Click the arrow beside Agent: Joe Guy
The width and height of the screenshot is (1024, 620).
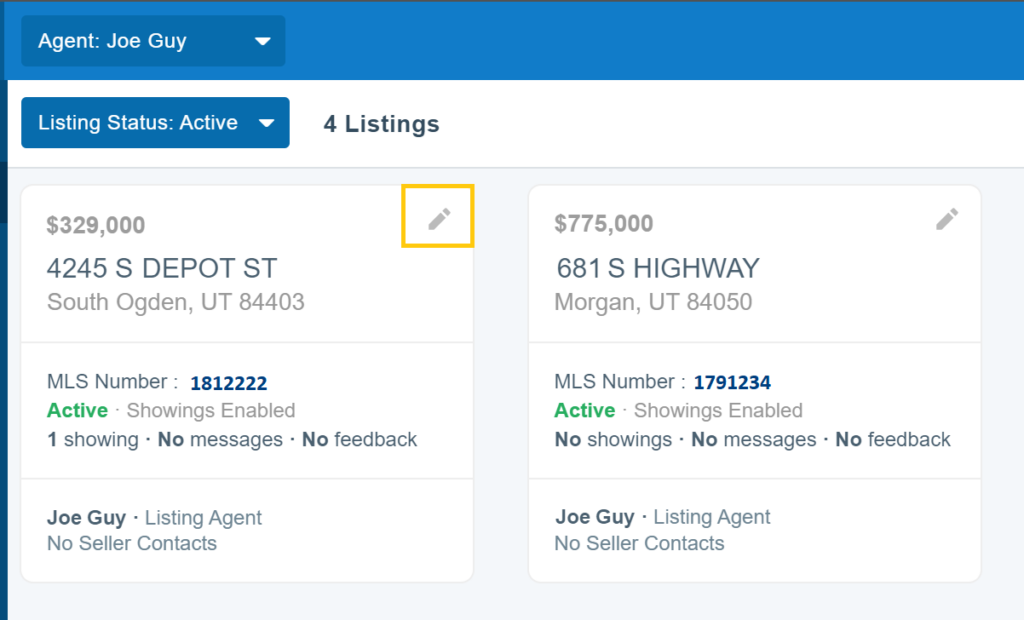263,42
